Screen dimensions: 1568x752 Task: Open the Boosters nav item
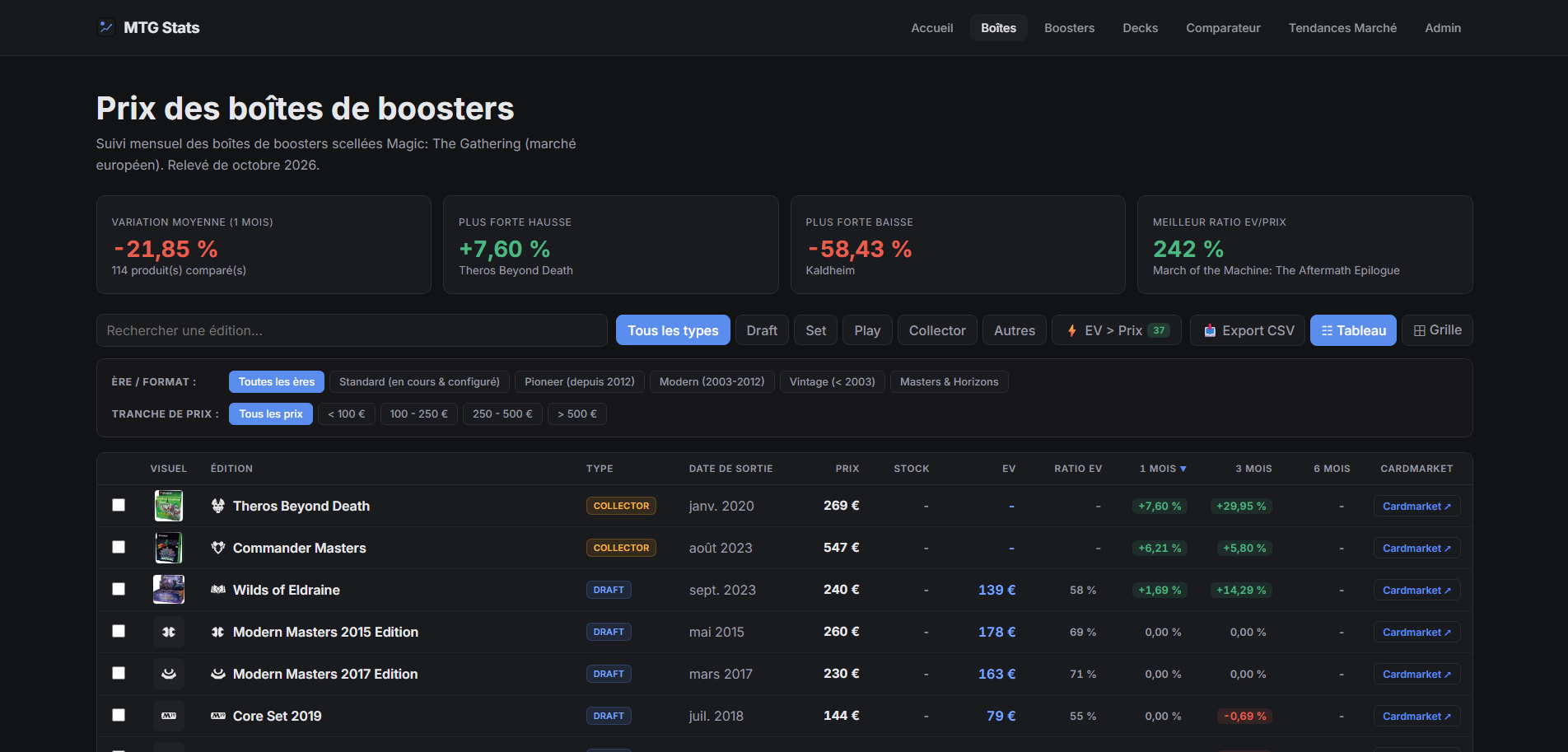click(x=1070, y=28)
